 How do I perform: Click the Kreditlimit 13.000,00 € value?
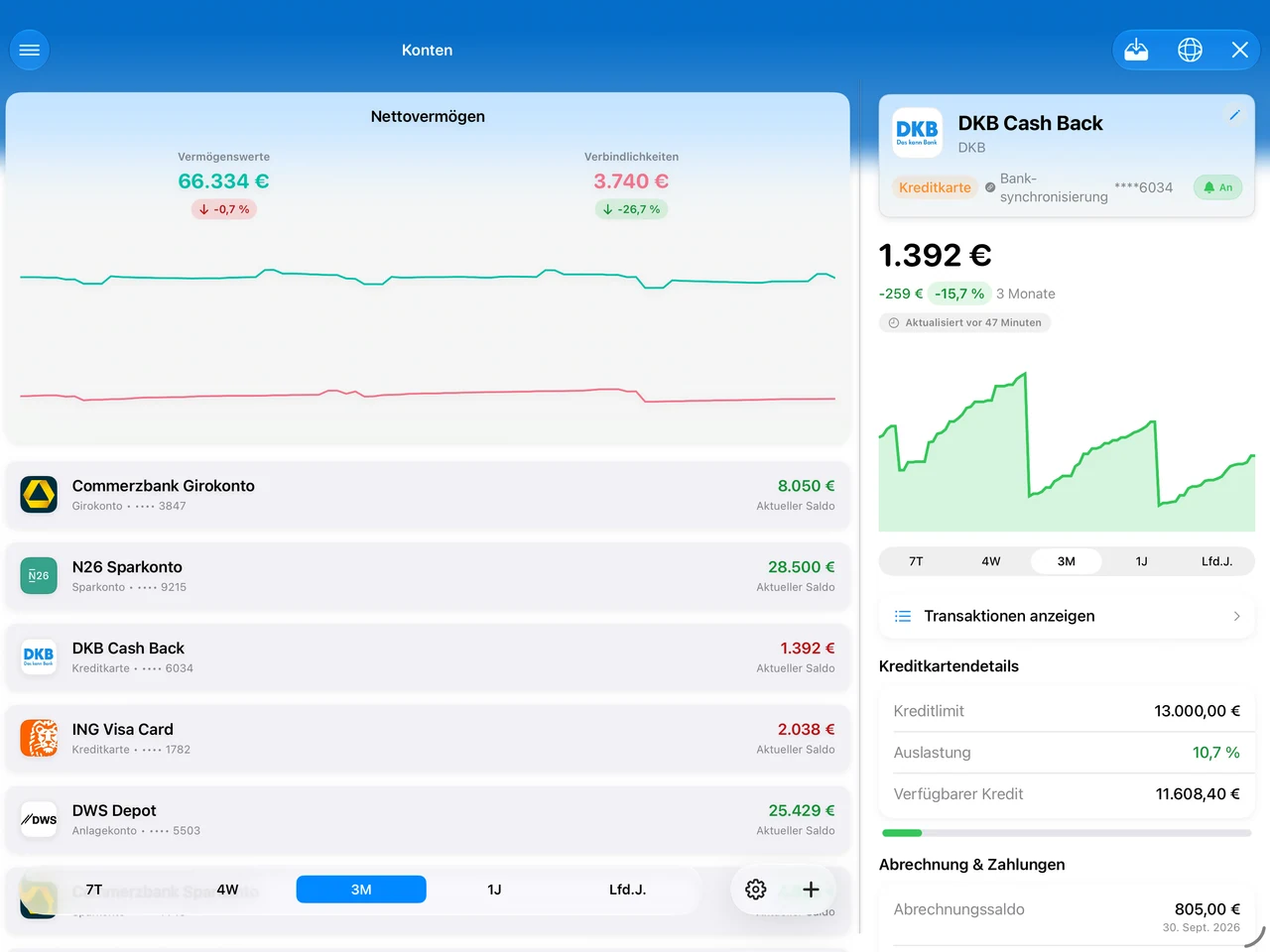pos(1197,711)
